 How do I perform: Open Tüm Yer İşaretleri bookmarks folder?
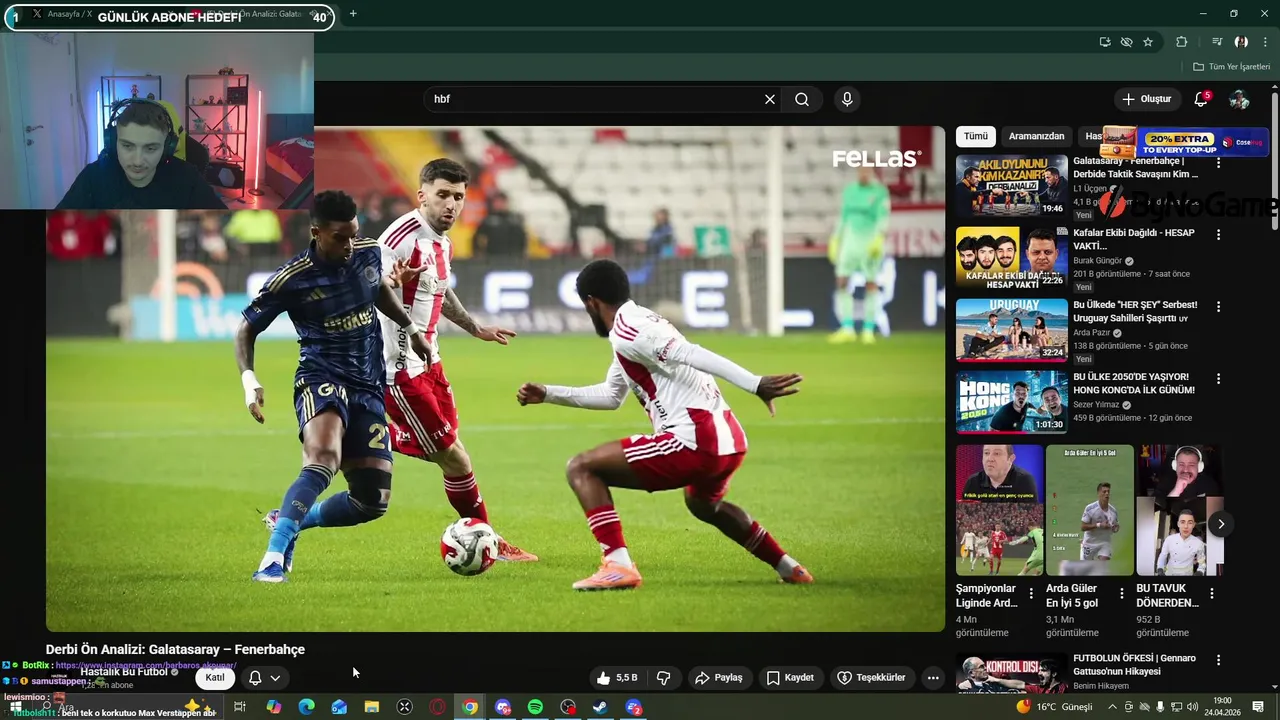point(1231,67)
